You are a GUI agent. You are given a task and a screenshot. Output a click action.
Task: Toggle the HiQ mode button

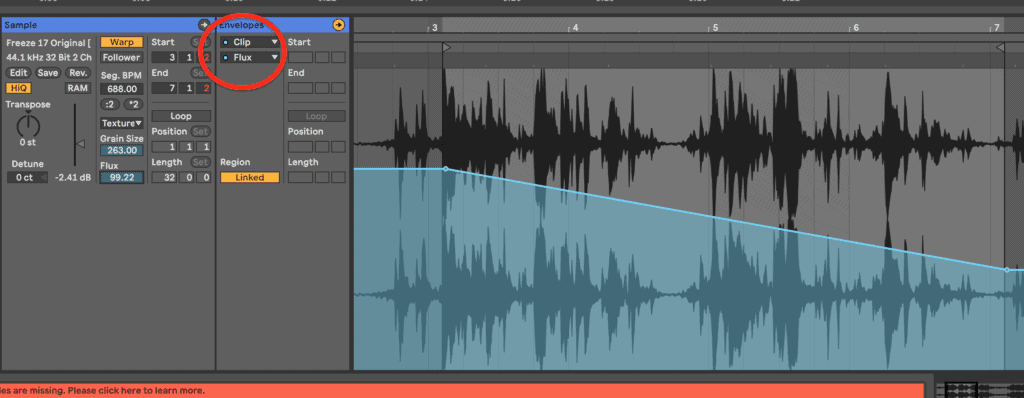tap(18, 88)
